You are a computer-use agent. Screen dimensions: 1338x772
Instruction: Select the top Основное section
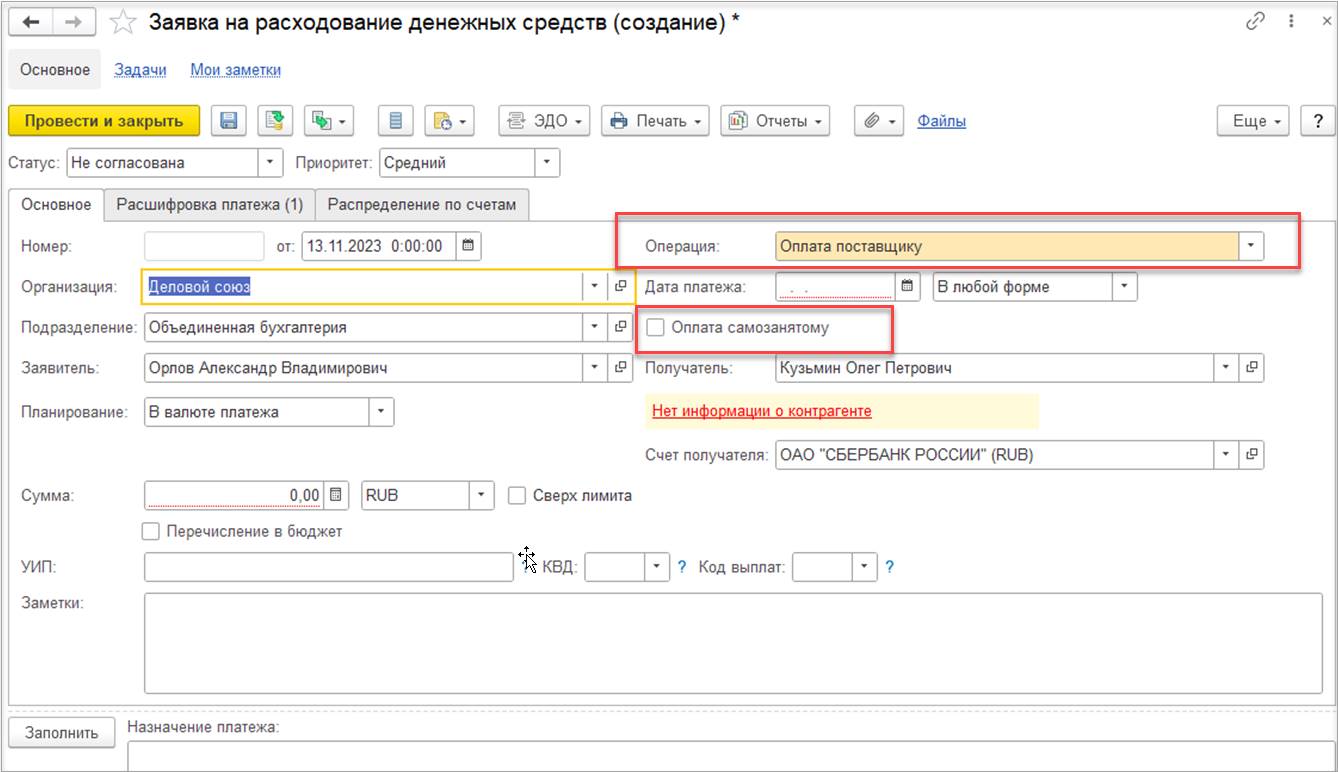(55, 70)
